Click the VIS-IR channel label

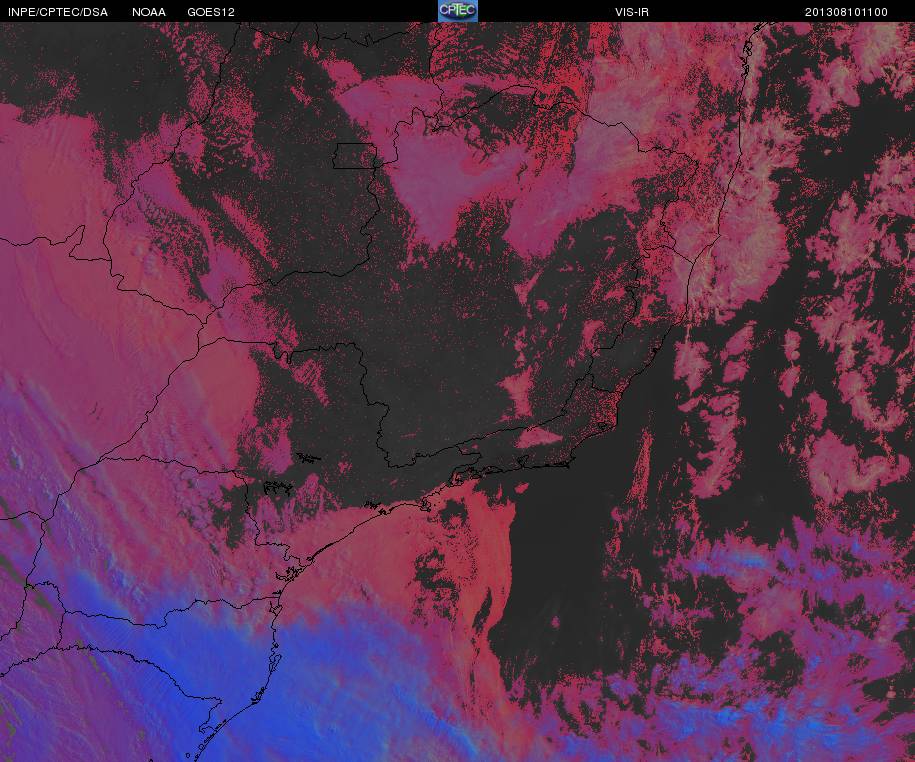point(631,12)
